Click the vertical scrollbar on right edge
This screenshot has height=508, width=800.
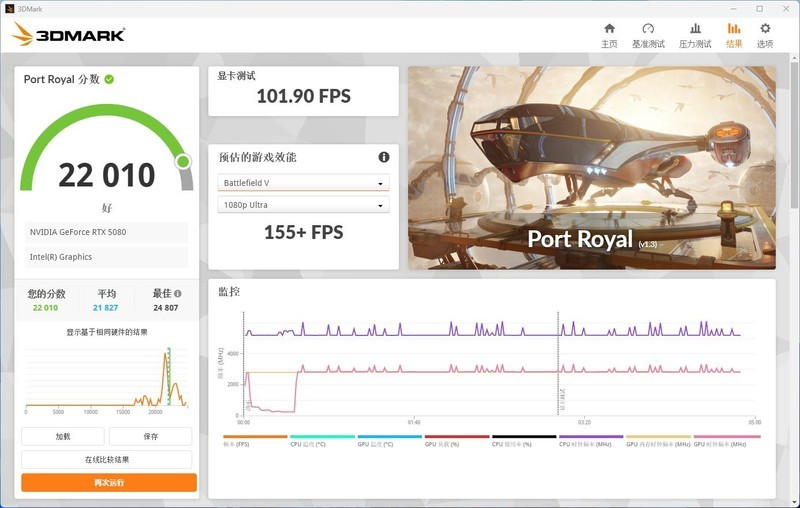pos(795,133)
